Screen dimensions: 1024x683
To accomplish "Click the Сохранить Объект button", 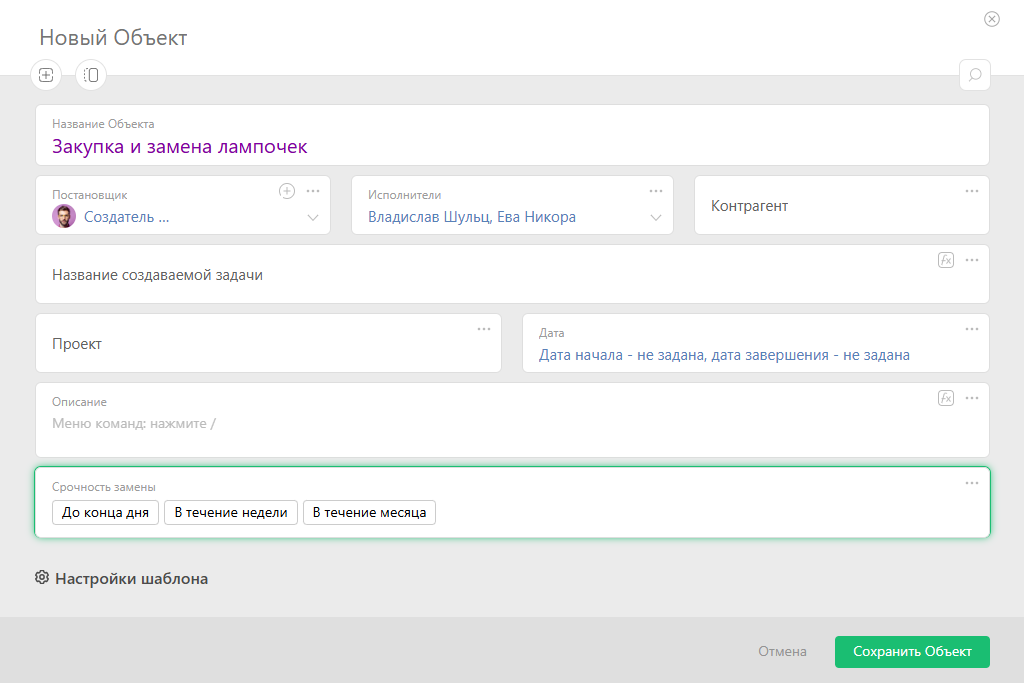I will 912,652.
